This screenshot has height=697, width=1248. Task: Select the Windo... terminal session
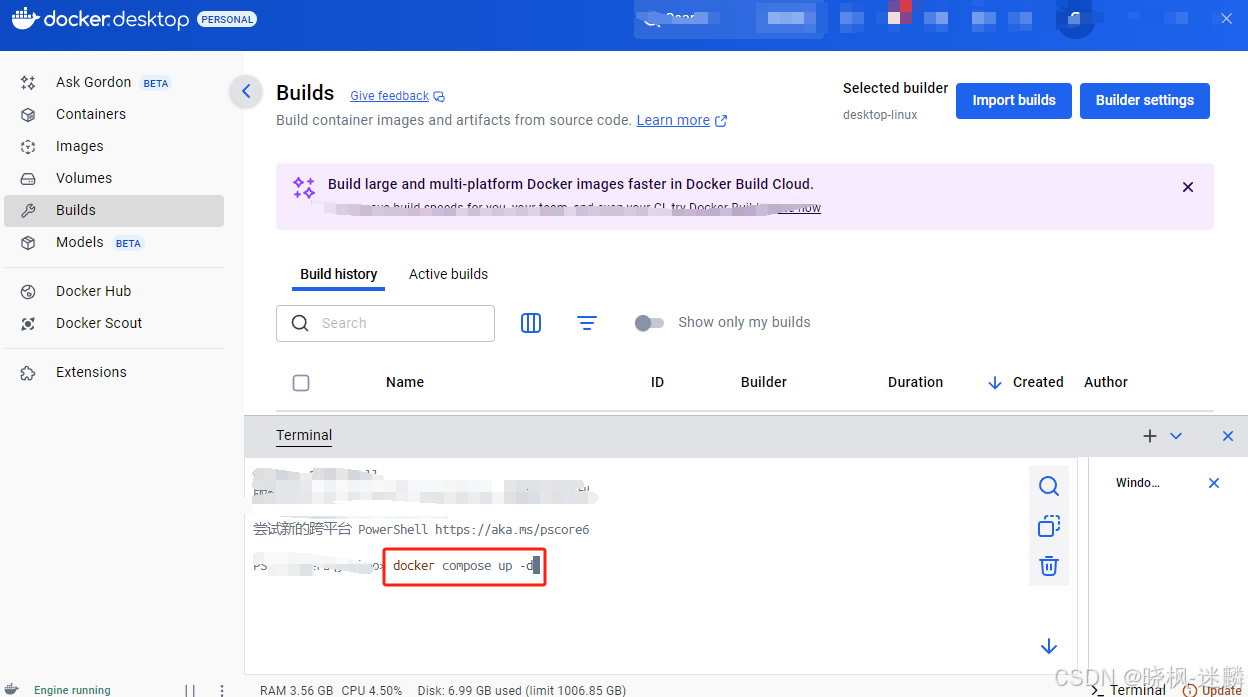coord(1138,483)
